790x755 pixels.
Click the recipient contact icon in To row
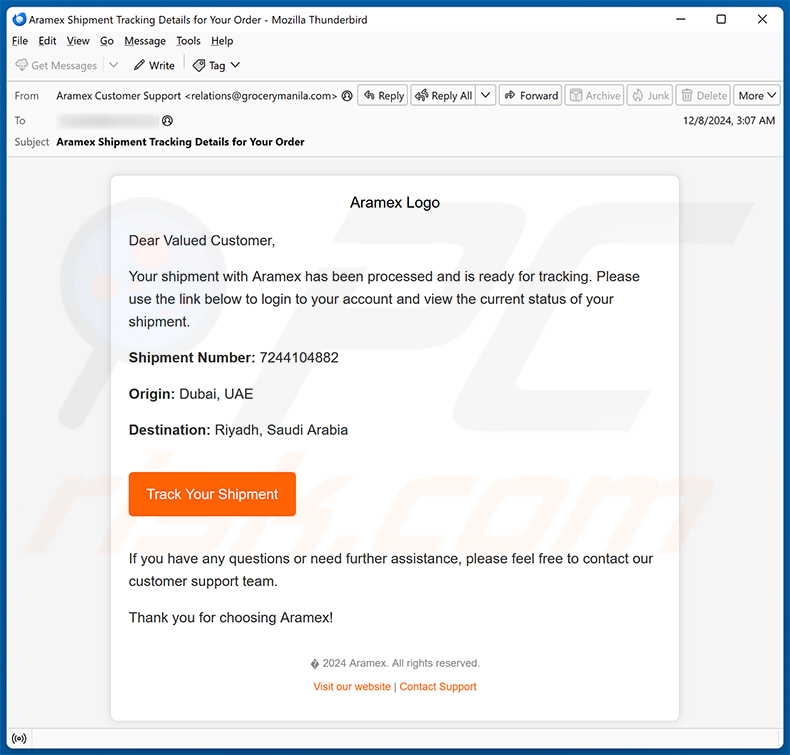pyautogui.click(x=167, y=120)
